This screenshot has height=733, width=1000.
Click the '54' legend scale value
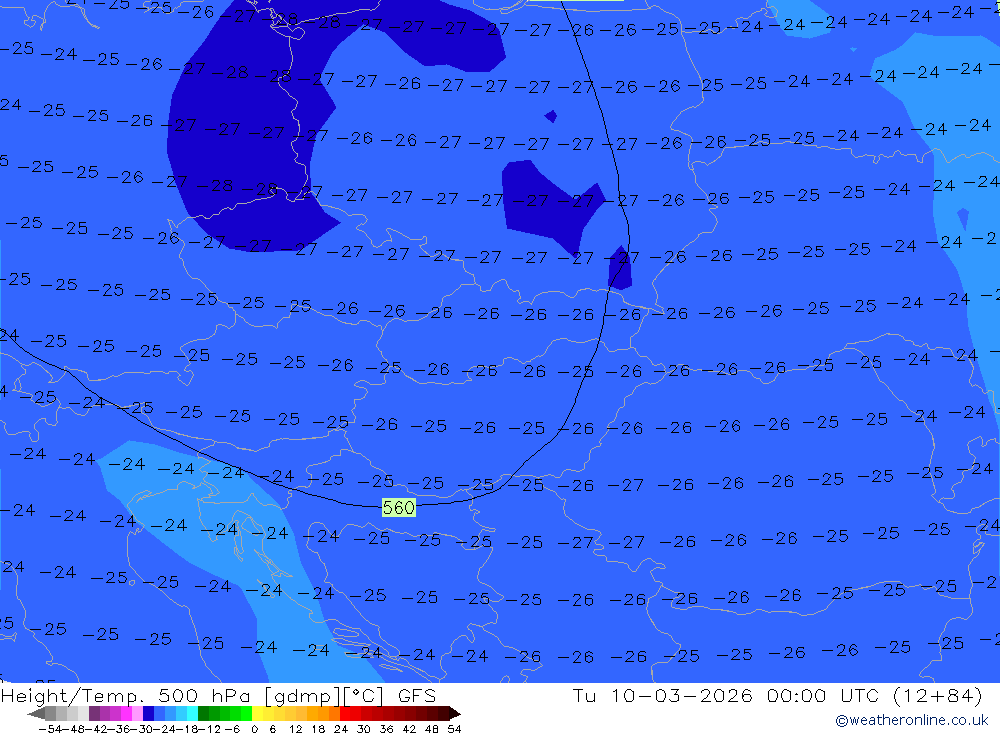(454, 729)
